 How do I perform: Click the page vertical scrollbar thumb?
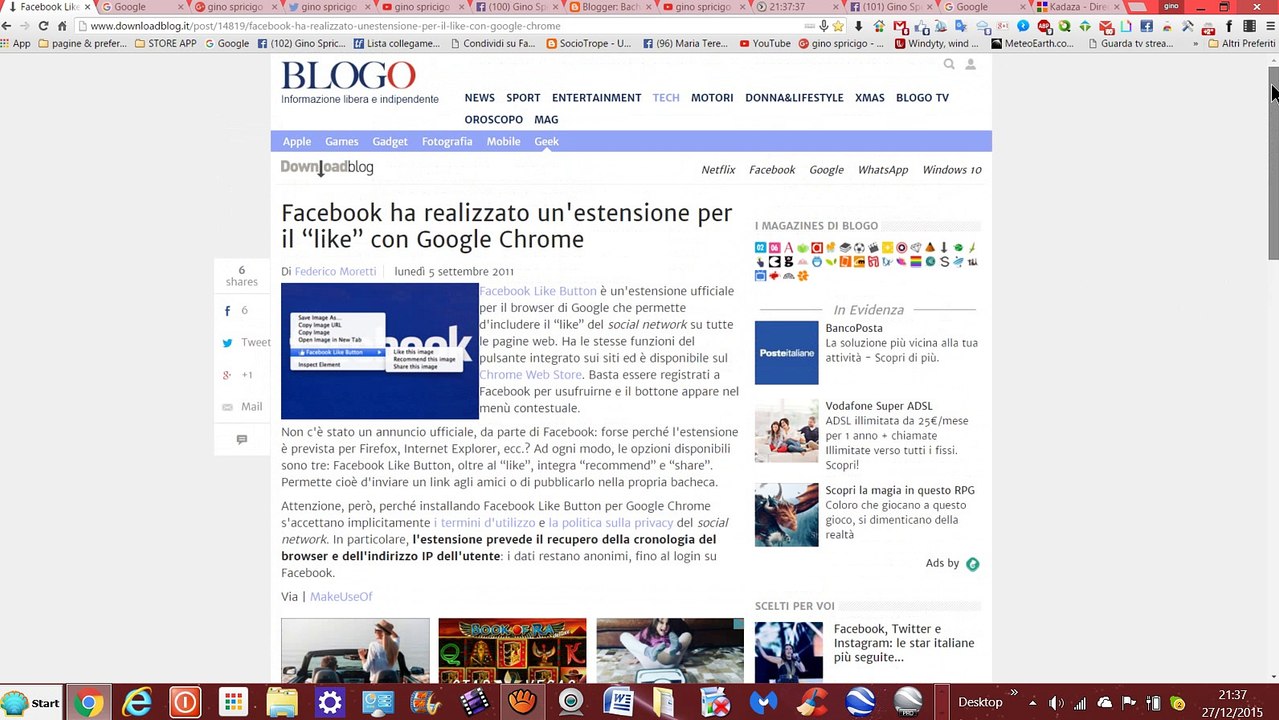click(x=1273, y=162)
